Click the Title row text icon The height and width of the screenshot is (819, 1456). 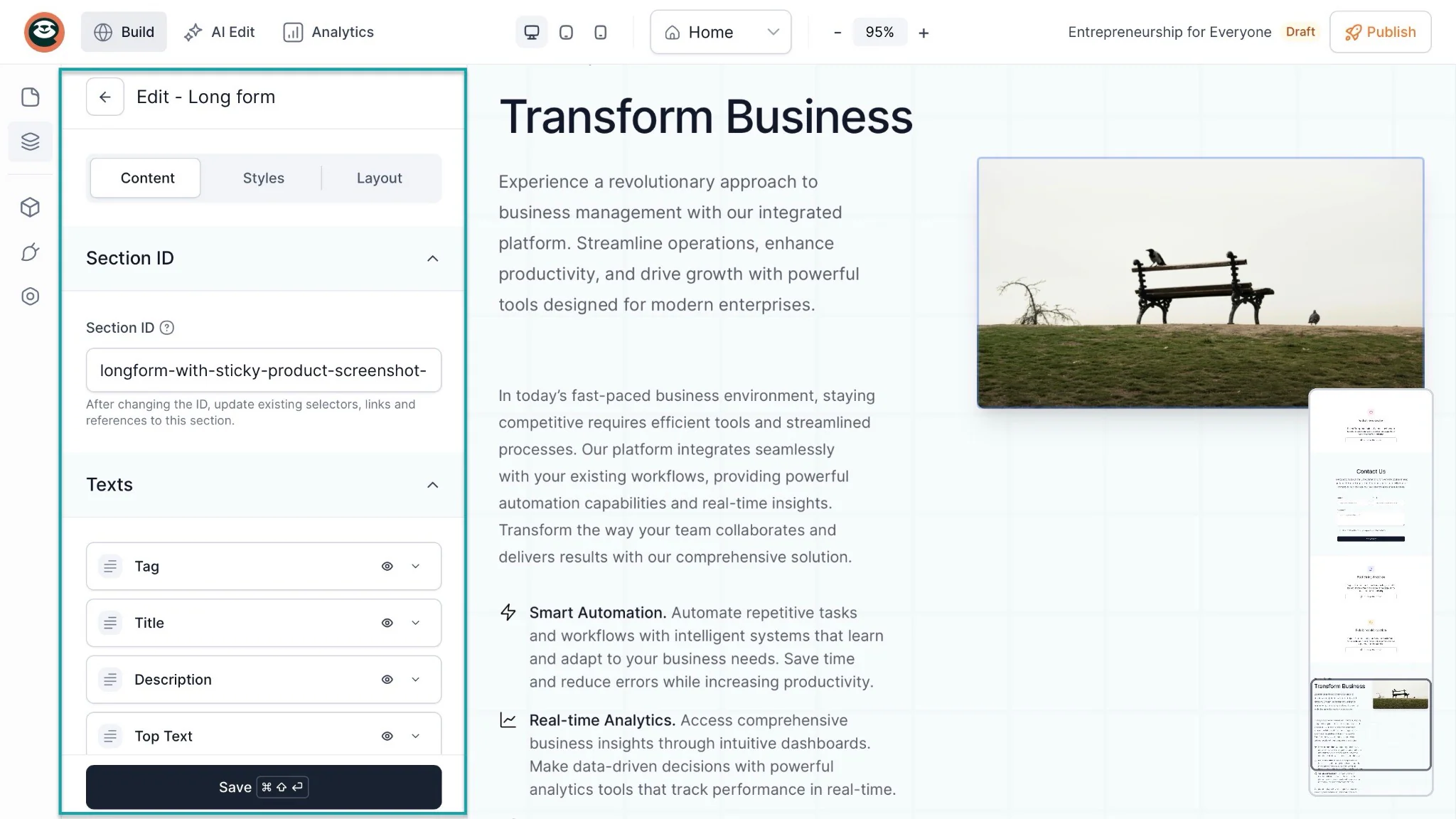pyautogui.click(x=110, y=623)
